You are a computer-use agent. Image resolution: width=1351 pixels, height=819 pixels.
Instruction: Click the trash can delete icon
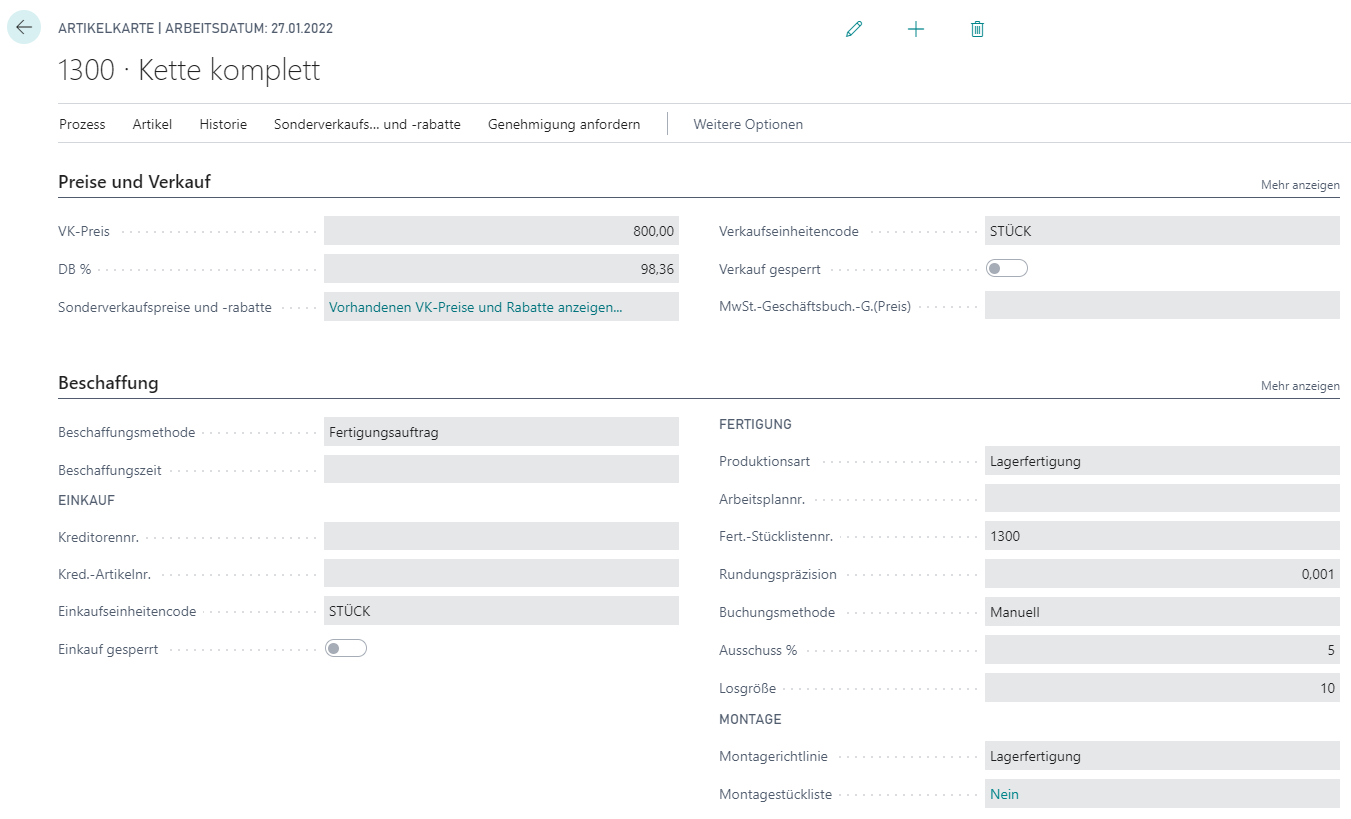[978, 29]
